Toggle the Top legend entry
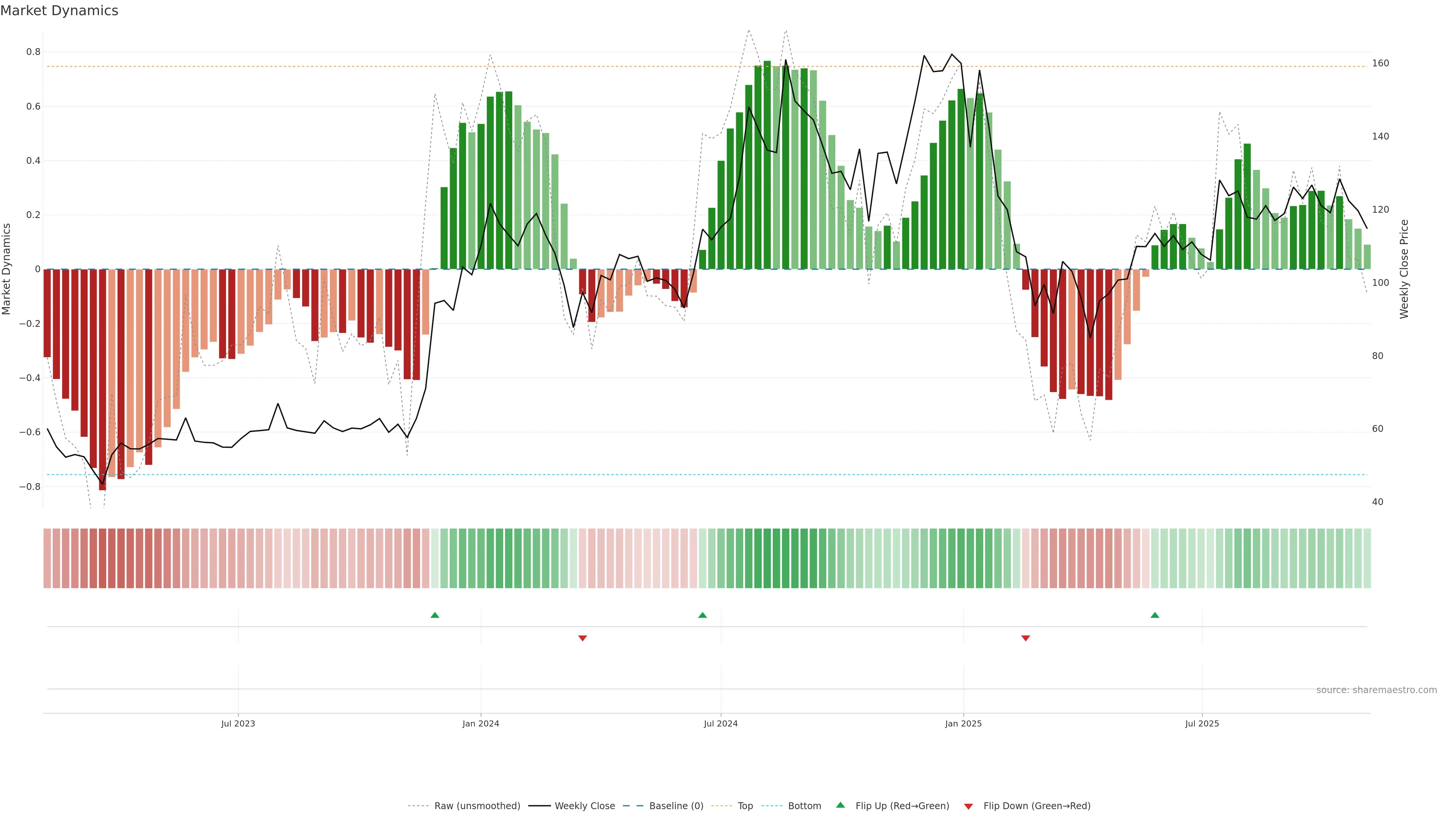Viewport: 1456px width, 819px height. (x=745, y=806)
